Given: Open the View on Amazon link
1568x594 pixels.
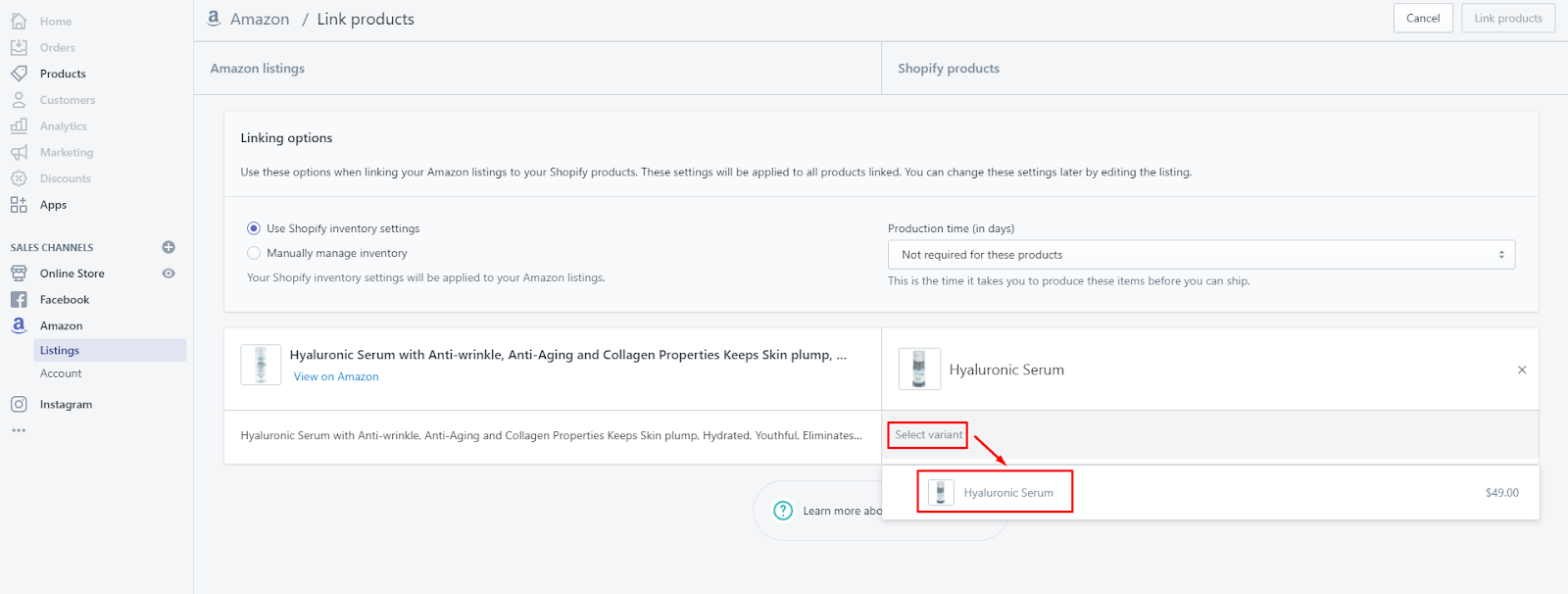Looking at the screenshot, I should [x=336, y=376].
